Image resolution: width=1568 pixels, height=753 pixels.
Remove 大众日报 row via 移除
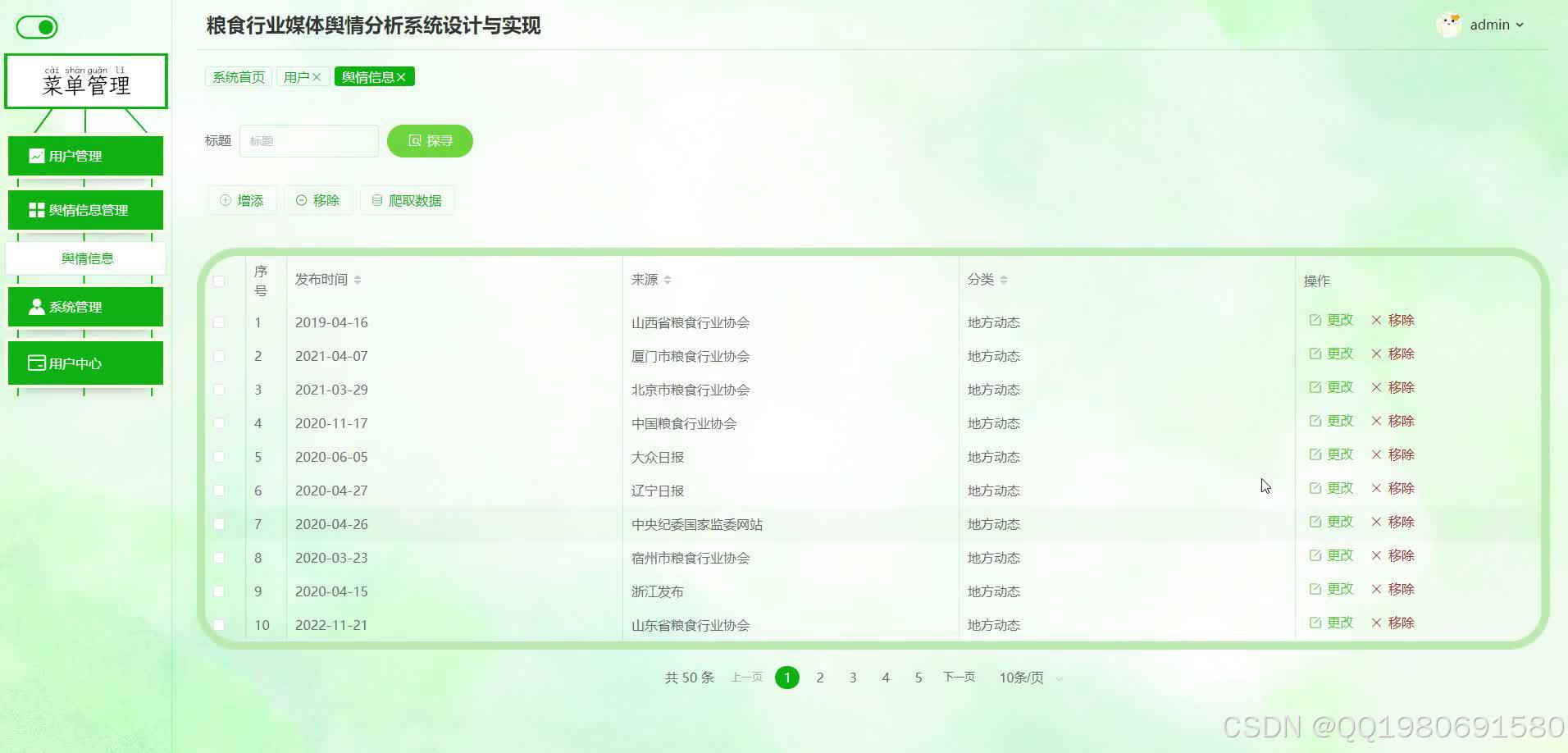(x=1393, y=454)
